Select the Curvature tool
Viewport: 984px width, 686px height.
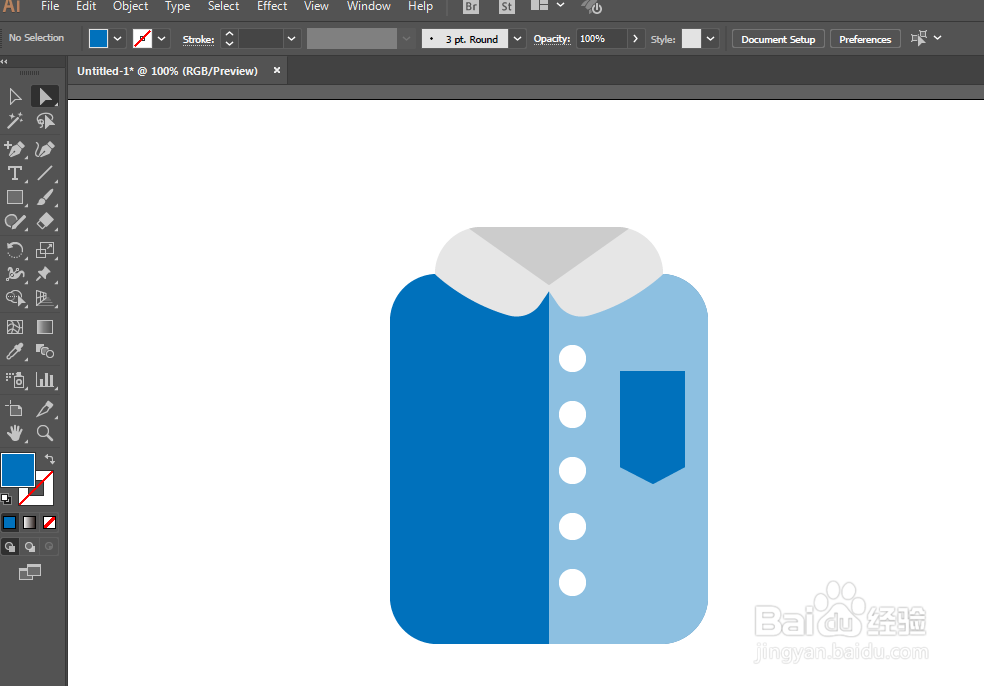[x=45, y=149]
